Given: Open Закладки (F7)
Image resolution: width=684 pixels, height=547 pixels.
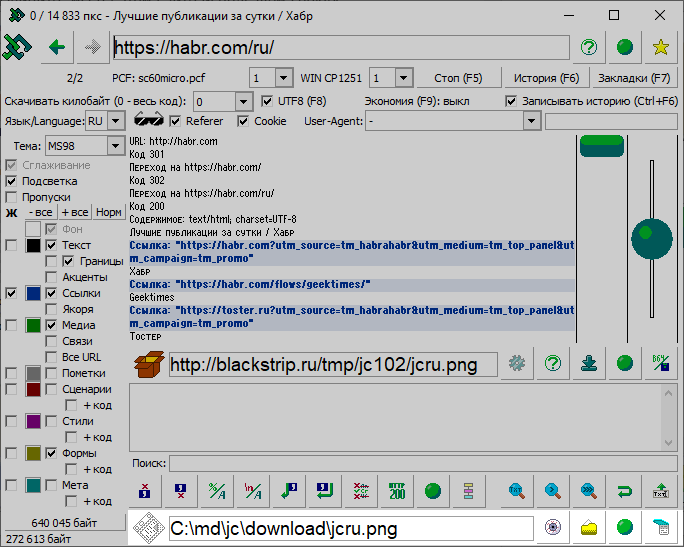Looking at the screenshot, I should pos(634,78).
